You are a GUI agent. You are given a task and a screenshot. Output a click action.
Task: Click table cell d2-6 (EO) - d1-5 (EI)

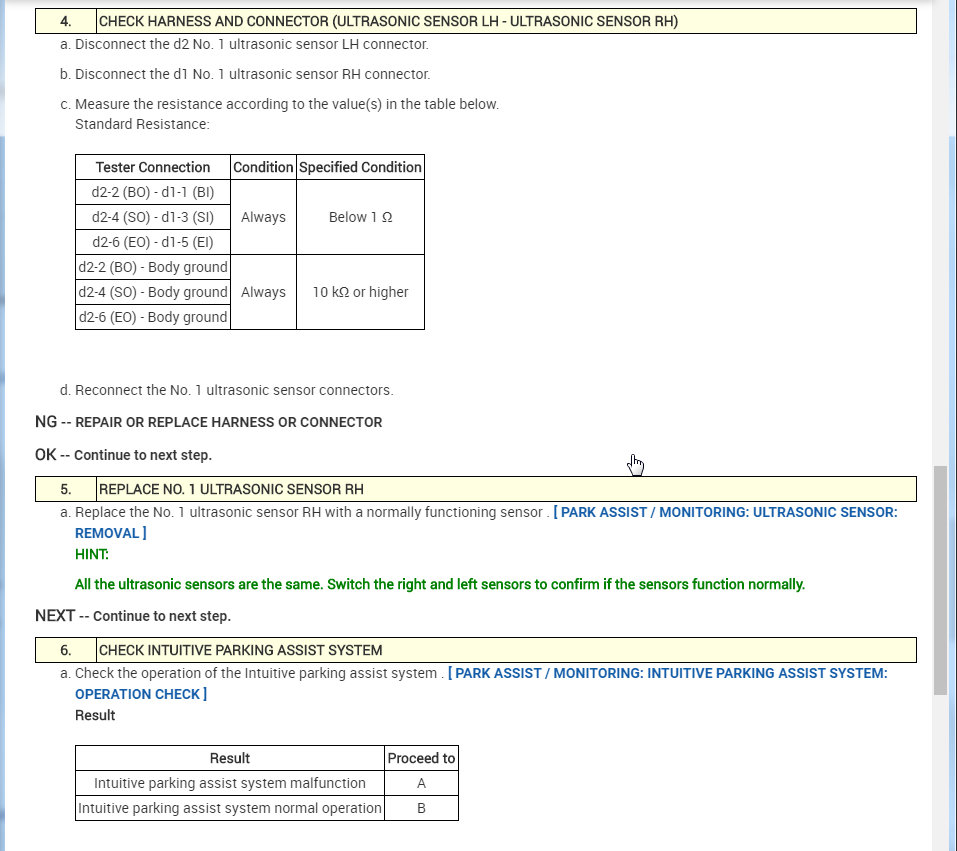click(x=153, y=242)
